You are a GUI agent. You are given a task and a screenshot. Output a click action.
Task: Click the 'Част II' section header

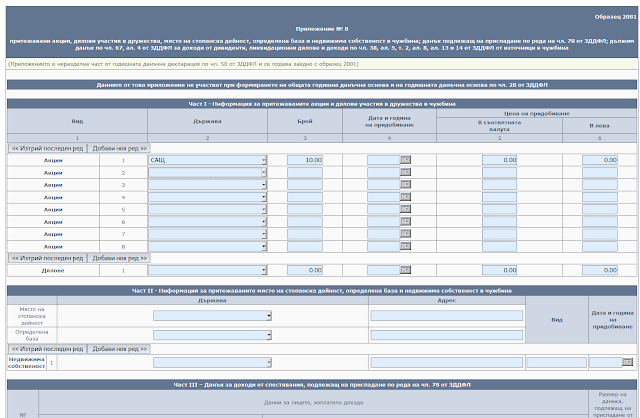pyautogui.click(x=322, y=291)
